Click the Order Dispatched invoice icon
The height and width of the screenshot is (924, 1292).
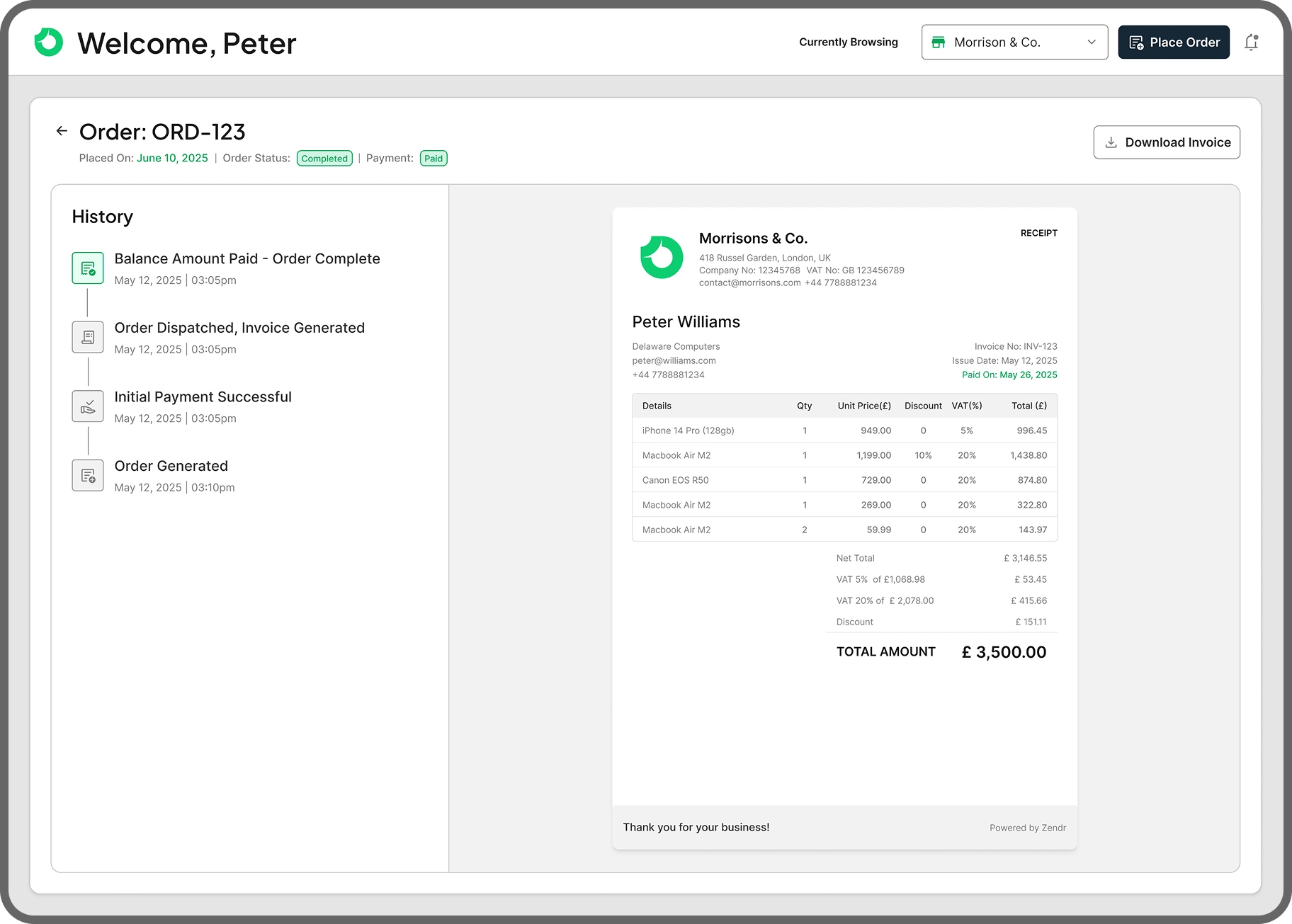(87, 336)
